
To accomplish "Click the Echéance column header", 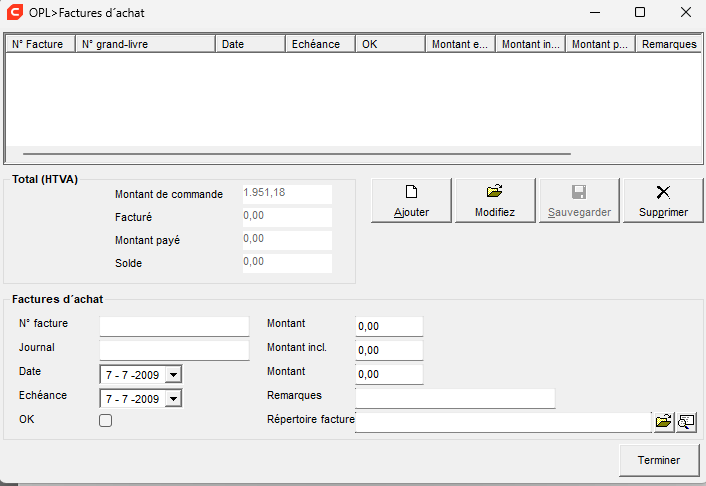I will point(320,44).
